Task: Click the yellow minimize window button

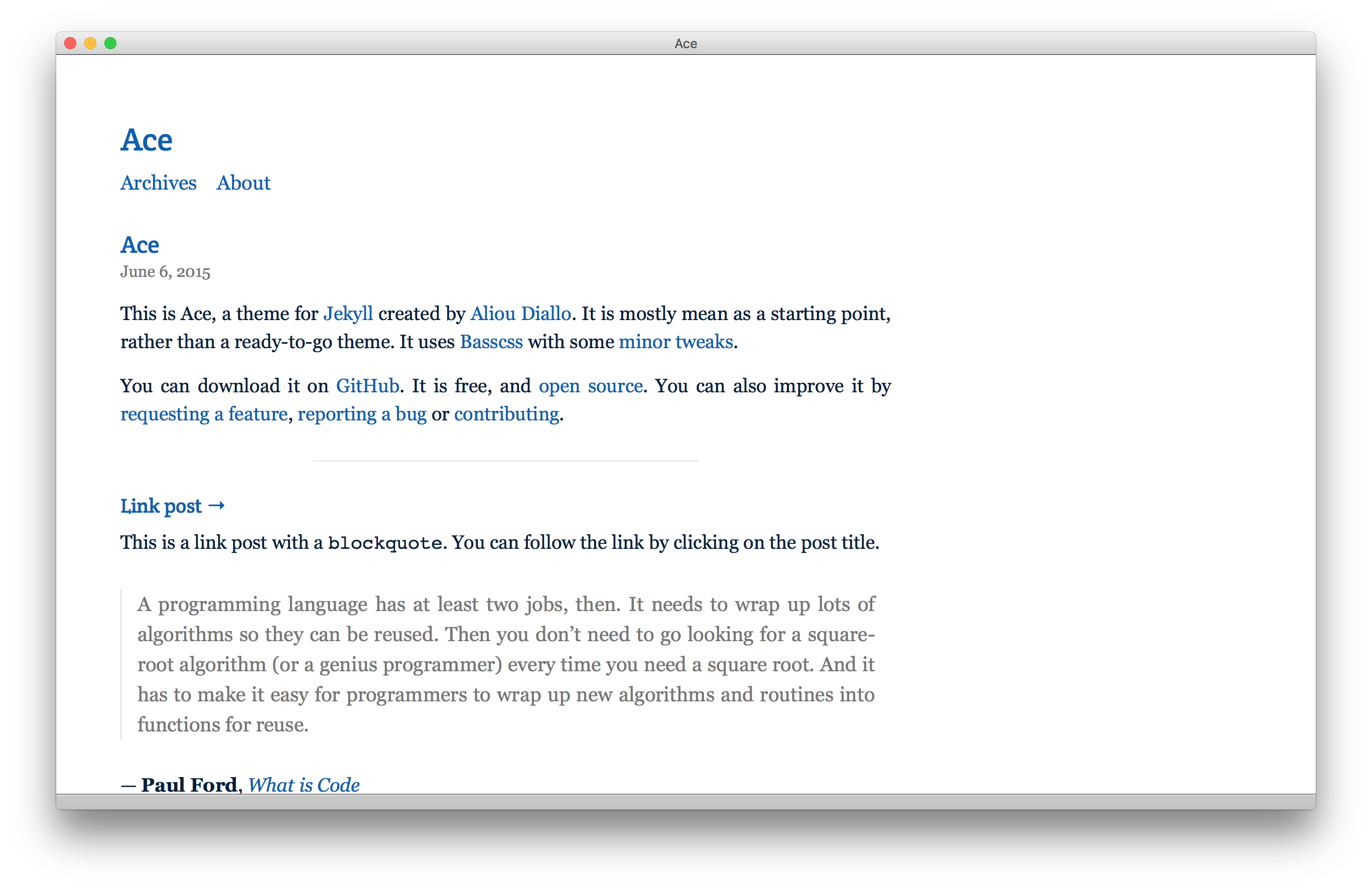Action: coord(90,43)
